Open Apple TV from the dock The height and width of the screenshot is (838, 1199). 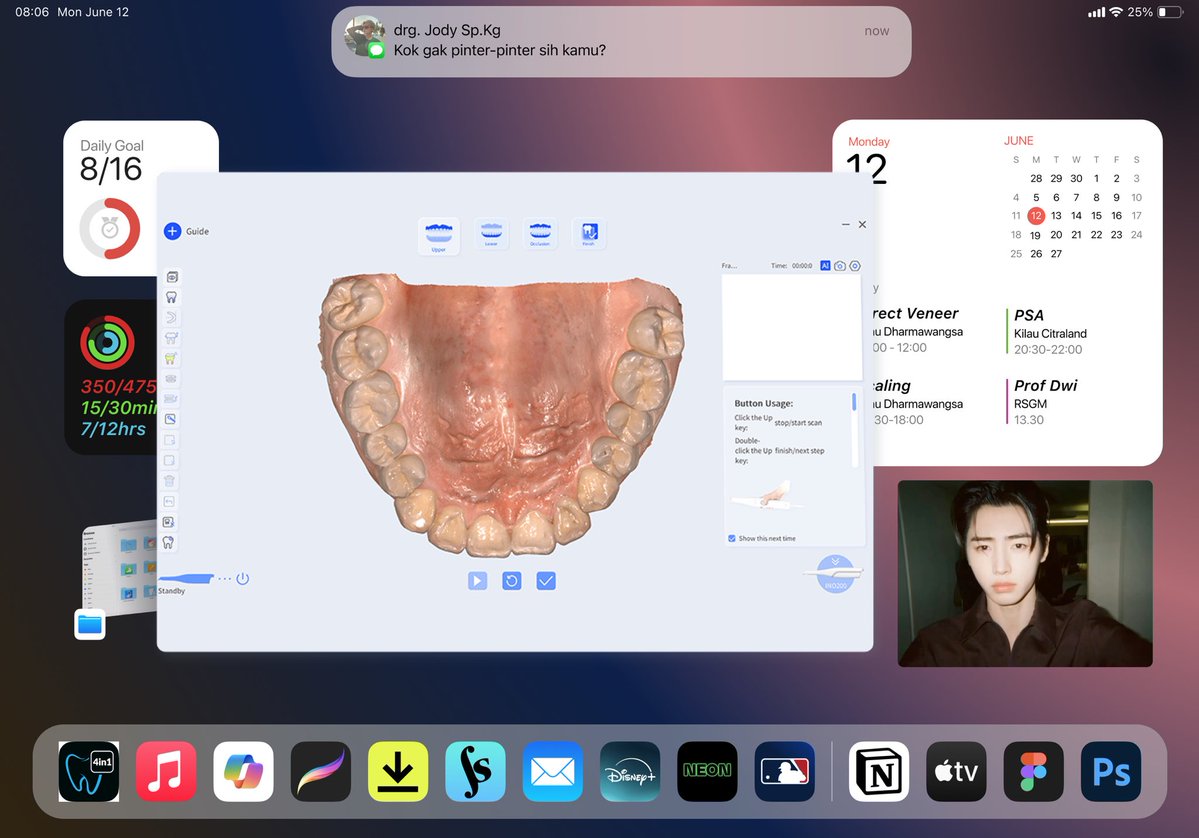pyautogui.click(x=956, y=771)
